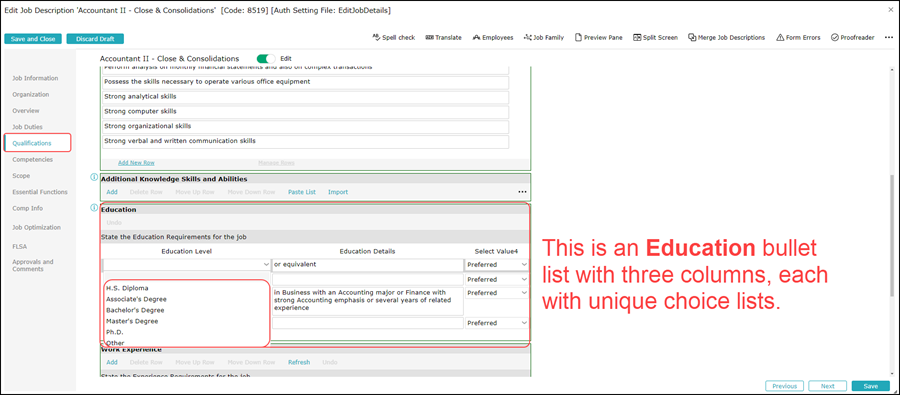Go to Essential Functions section
The image size is (900, 395).
(x=40, y=192)
